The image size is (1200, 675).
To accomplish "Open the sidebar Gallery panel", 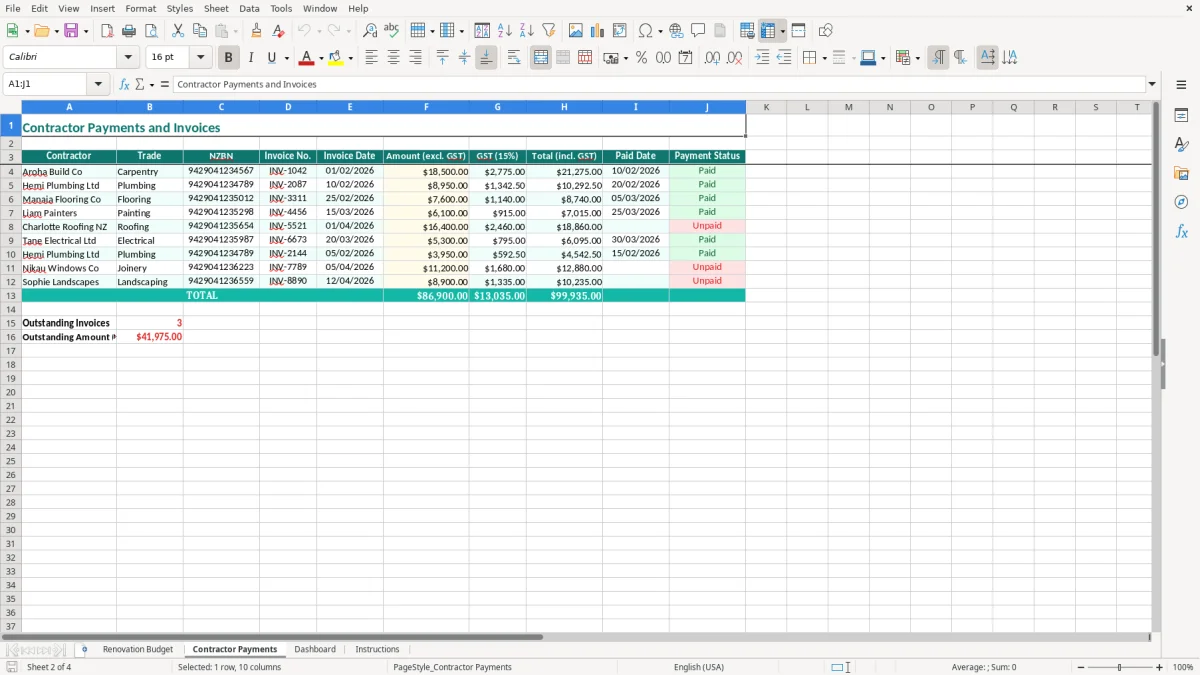I will pyautogui.click(x=1181, y=173).
